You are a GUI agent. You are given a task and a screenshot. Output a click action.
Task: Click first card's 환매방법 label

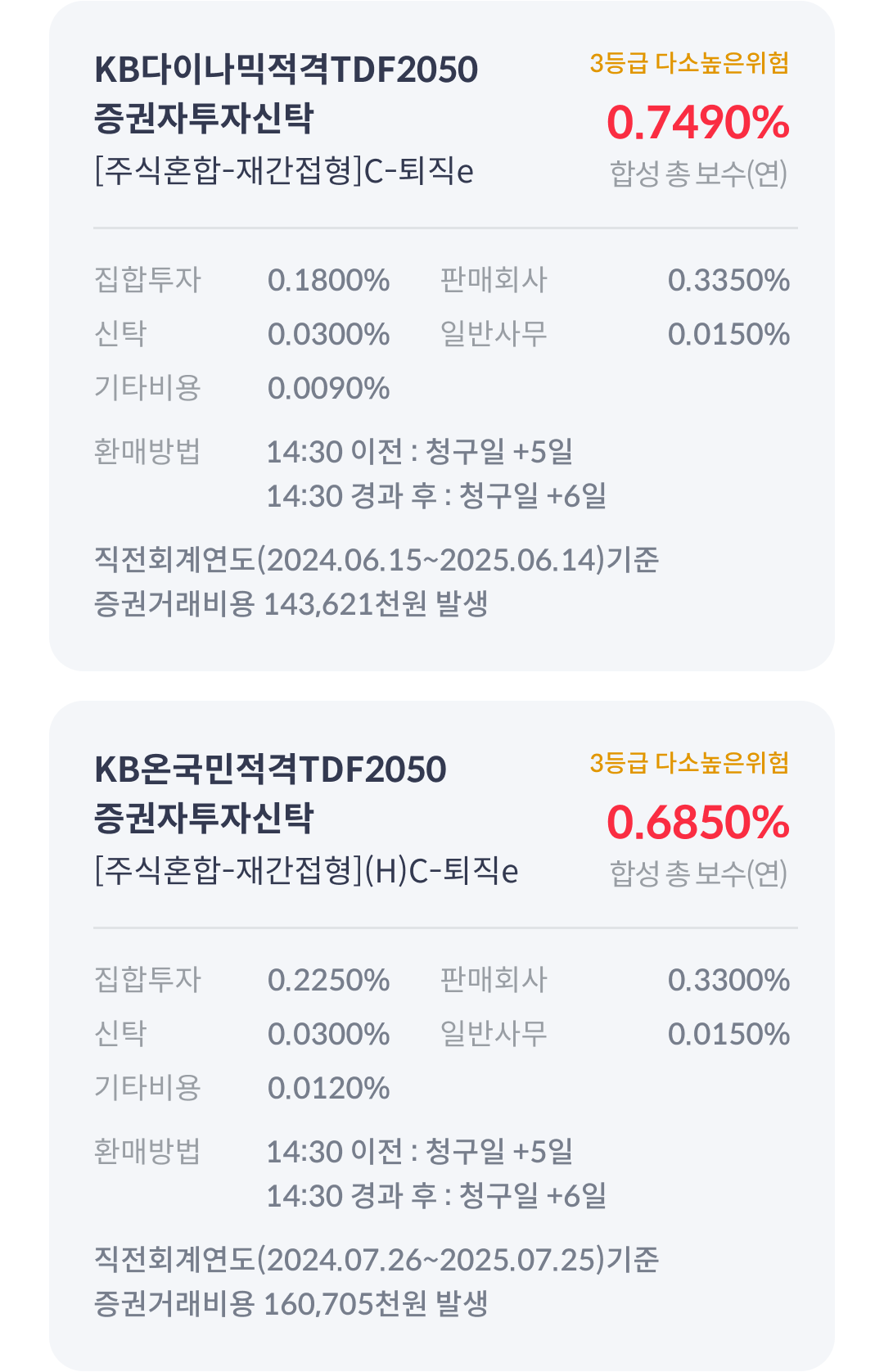pyautogui.click(x=147, y=451)
